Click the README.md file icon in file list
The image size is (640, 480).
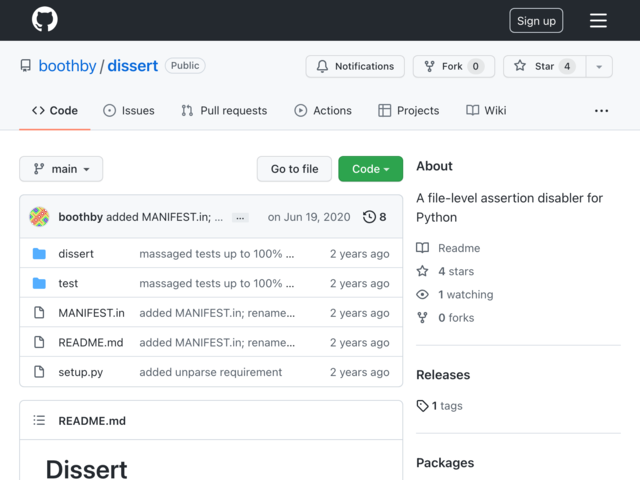pos(39,342)
